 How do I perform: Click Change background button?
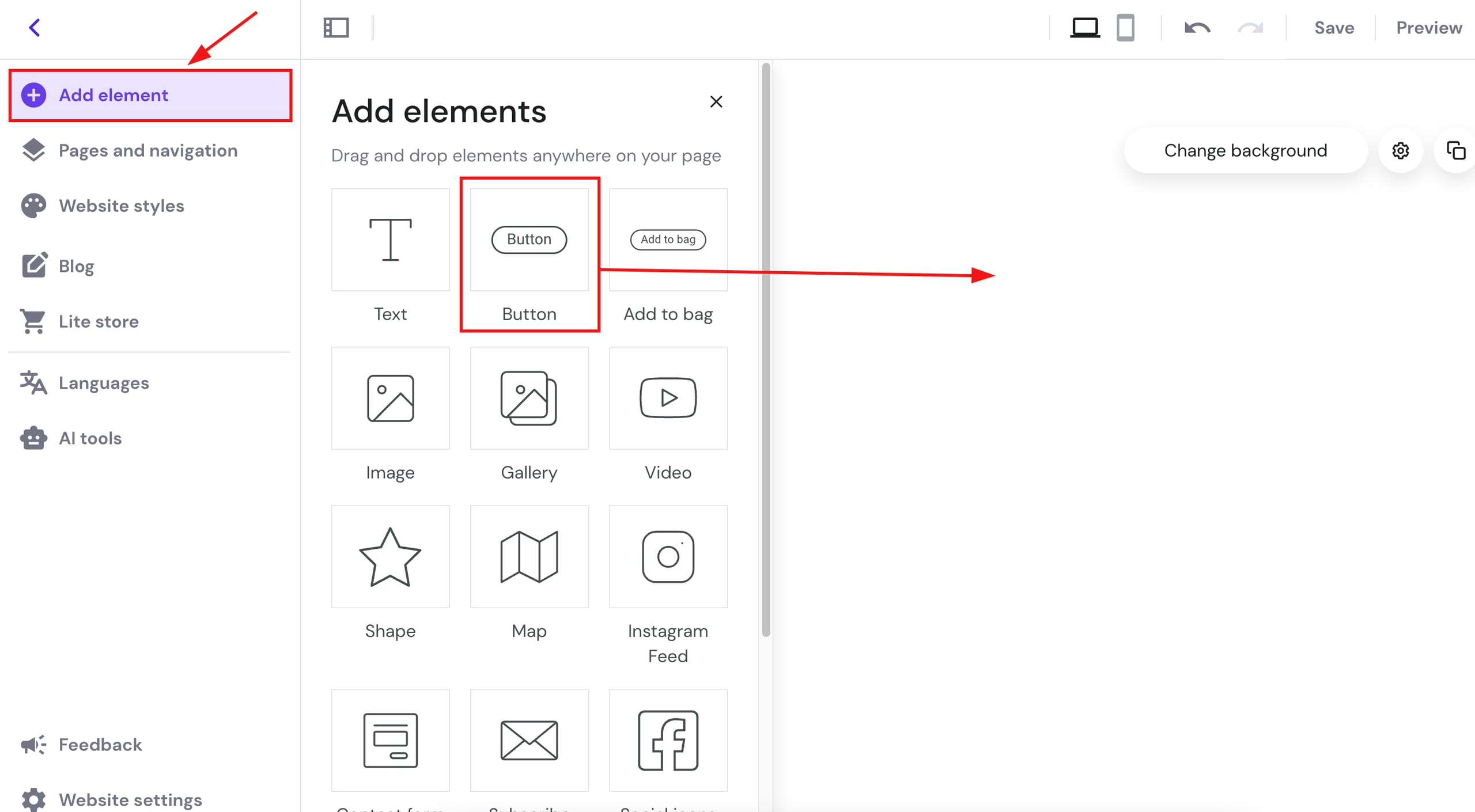pos(1245,151)
